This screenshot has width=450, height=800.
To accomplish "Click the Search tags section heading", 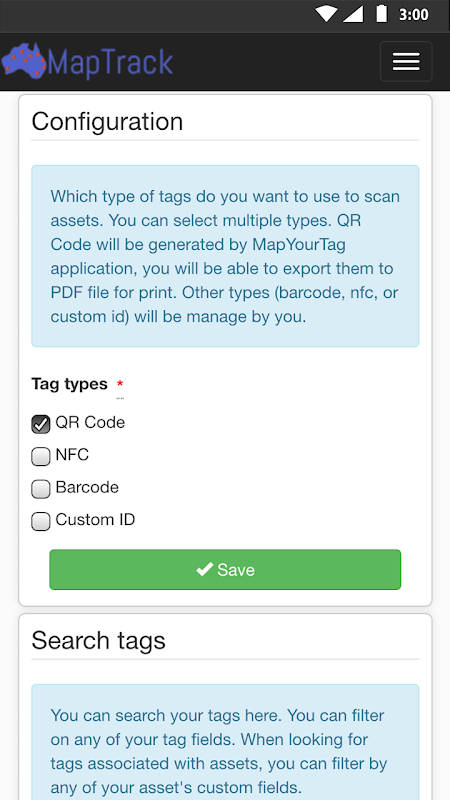I will coord(98,640).
